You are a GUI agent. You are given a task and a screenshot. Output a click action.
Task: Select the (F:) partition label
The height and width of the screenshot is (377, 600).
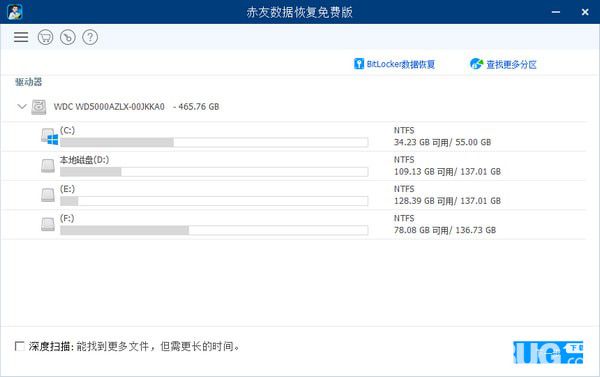[67, 218]
